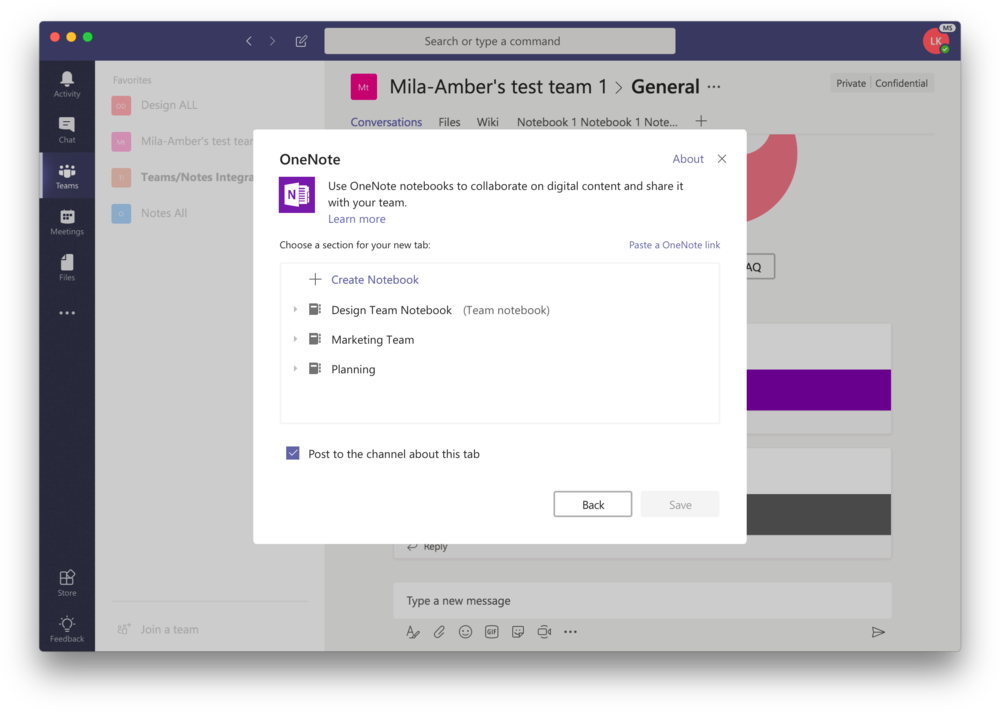Click Reply under the post
The image size is (1000, 712).
click(x=435, y=547)
